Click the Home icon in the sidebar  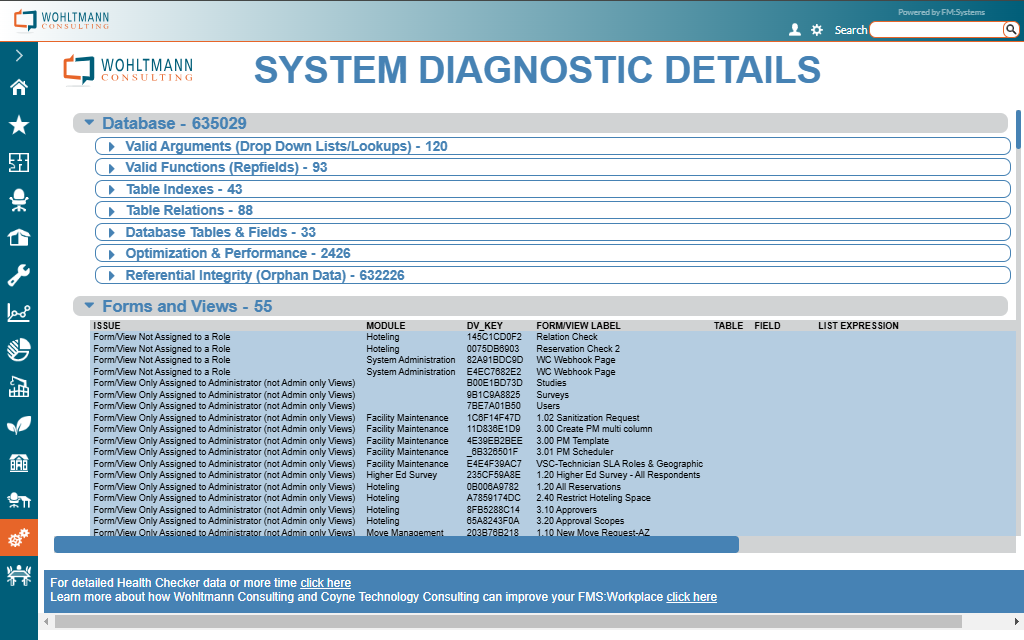[x=18, y=87]
